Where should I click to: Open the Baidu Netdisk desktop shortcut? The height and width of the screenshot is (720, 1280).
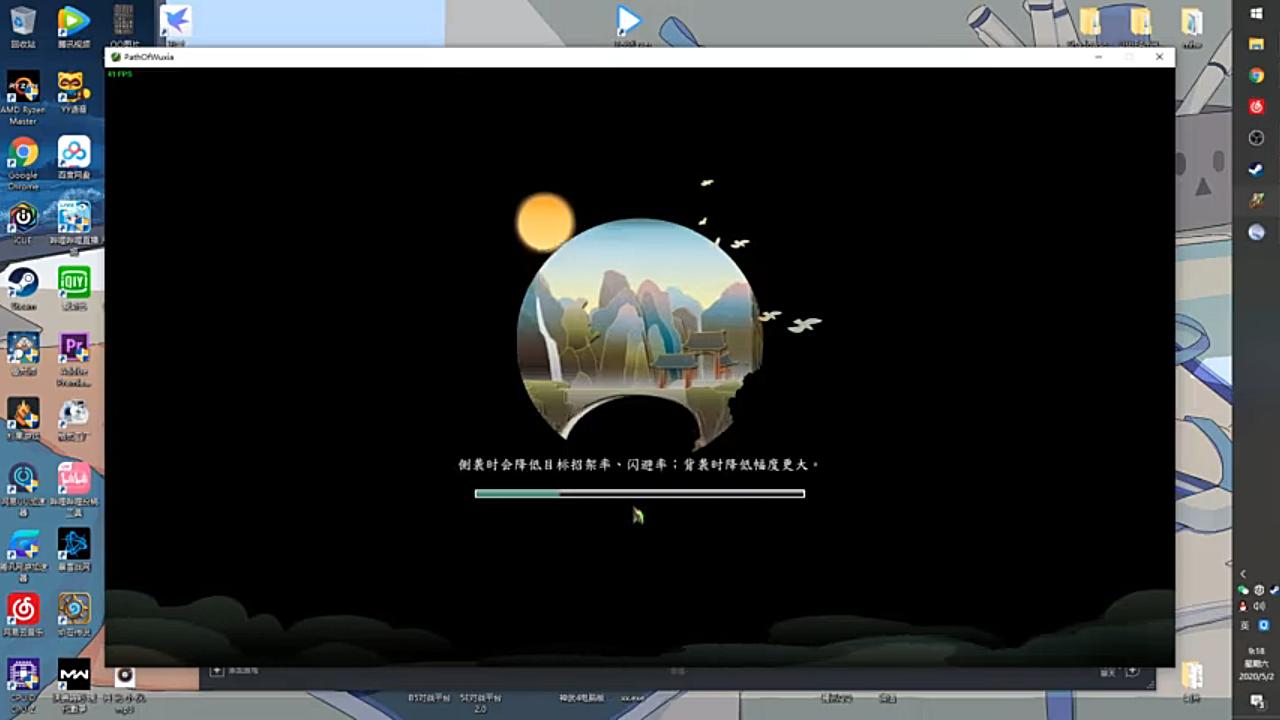(73, 158)
